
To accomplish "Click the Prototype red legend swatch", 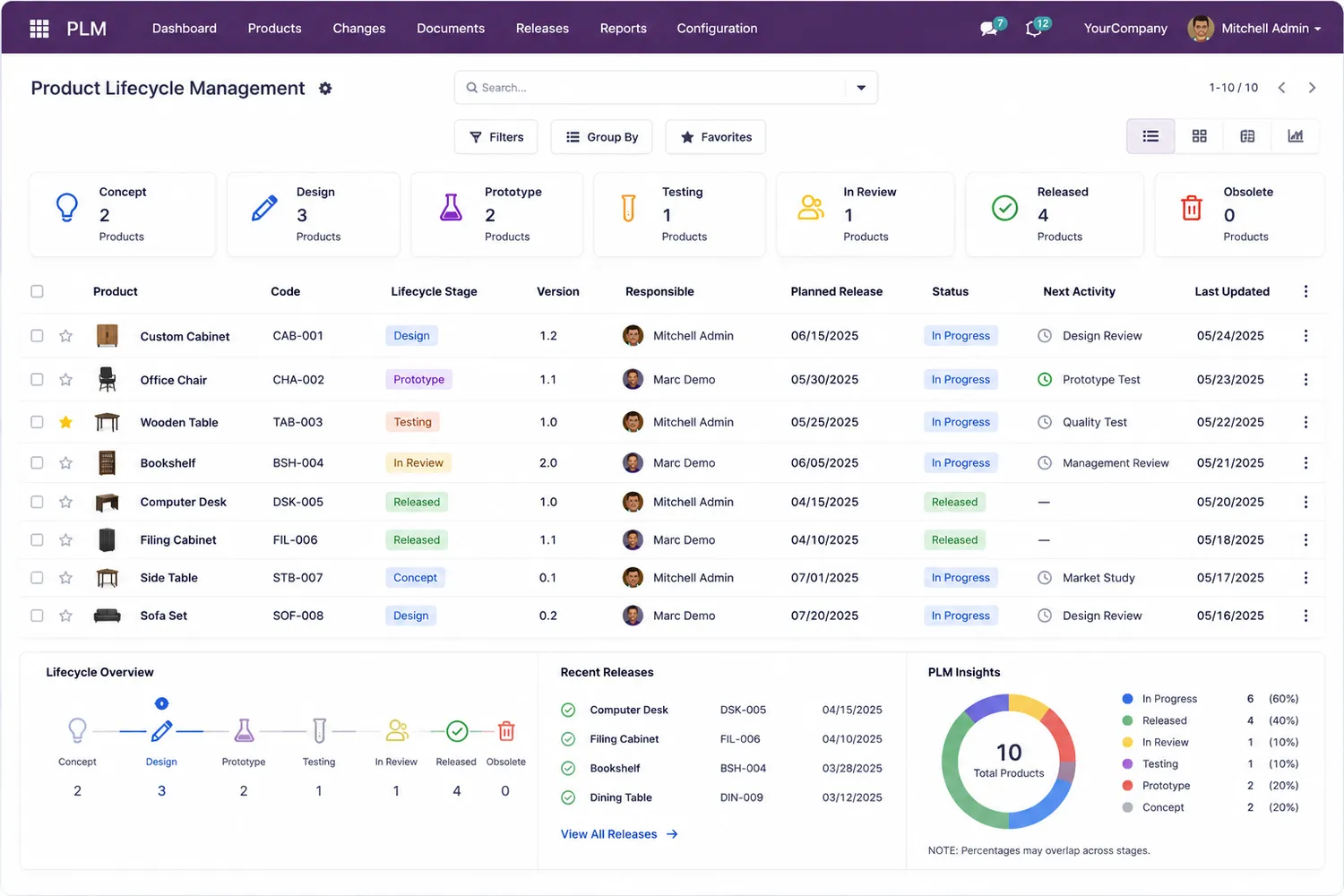I will 1127,786.
